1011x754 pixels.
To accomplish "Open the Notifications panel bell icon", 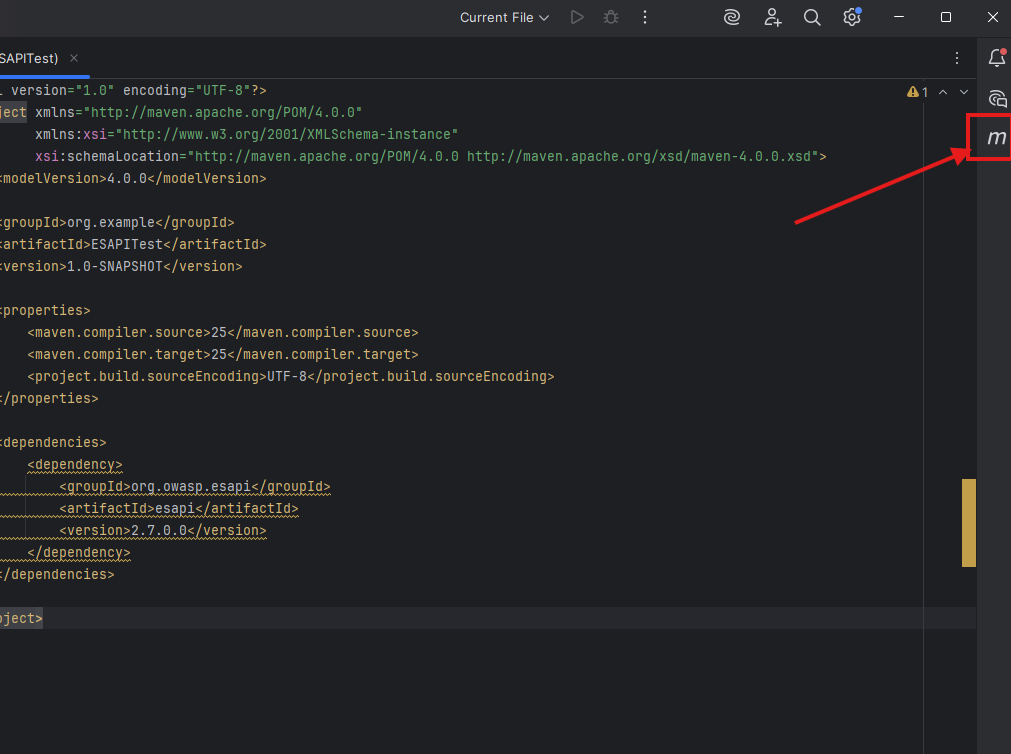I will [996, 58].
